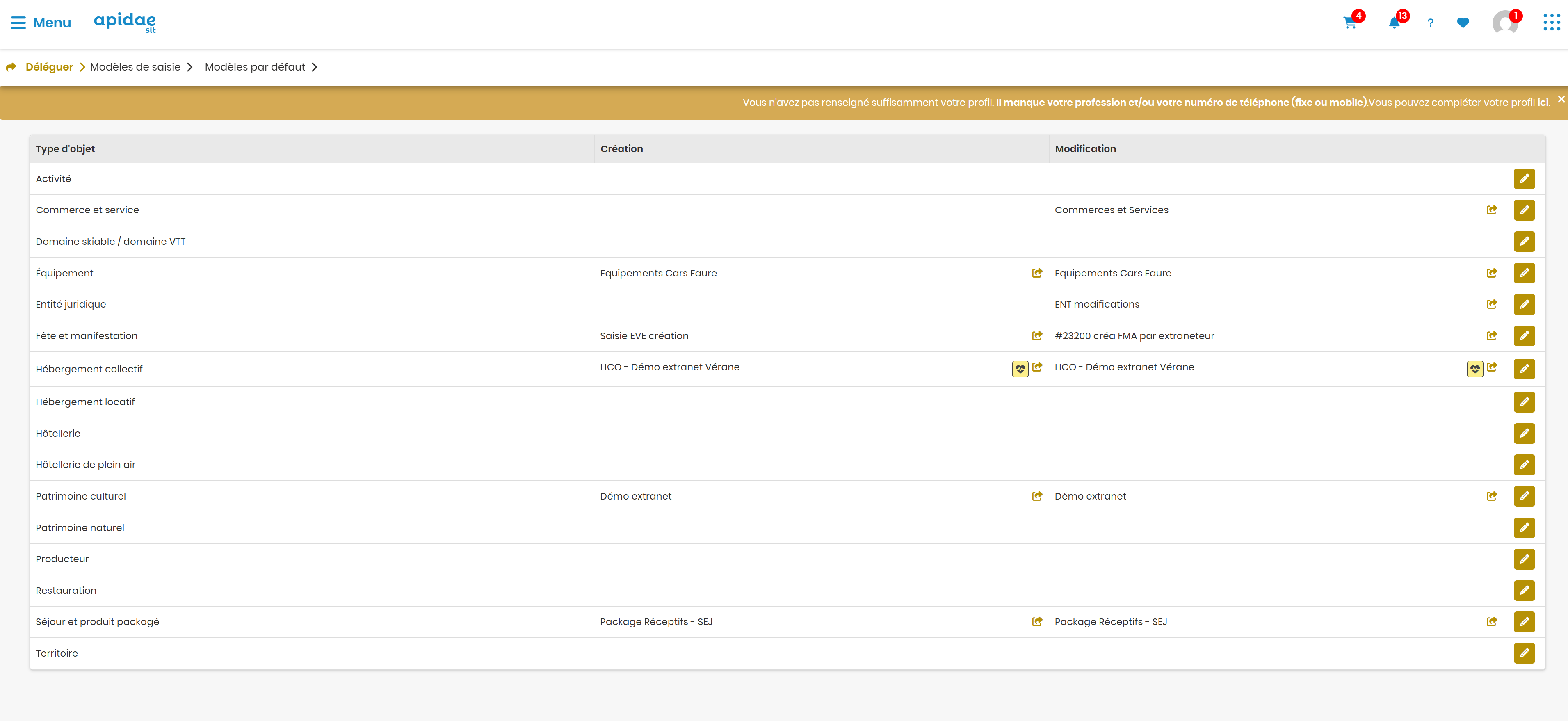Edit the Hôtellerie de plein air row
1568x721 pixels.
click(x=1524, y=465)
